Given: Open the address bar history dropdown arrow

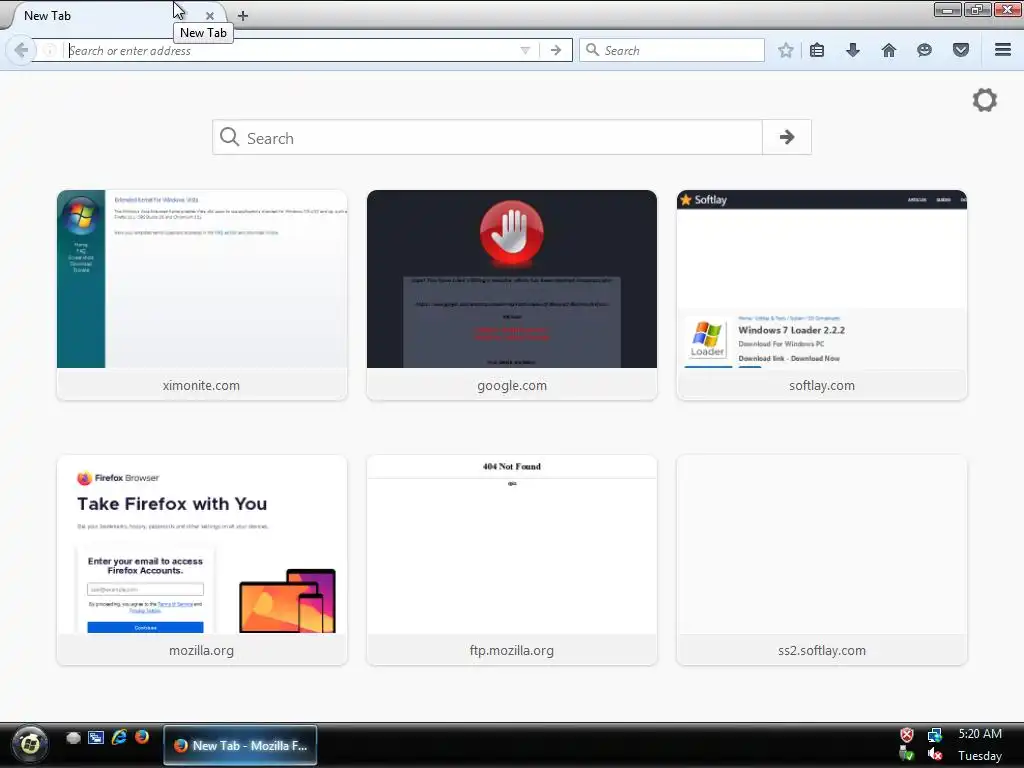Looking at the screenshot, I should [x=525, y=50].
